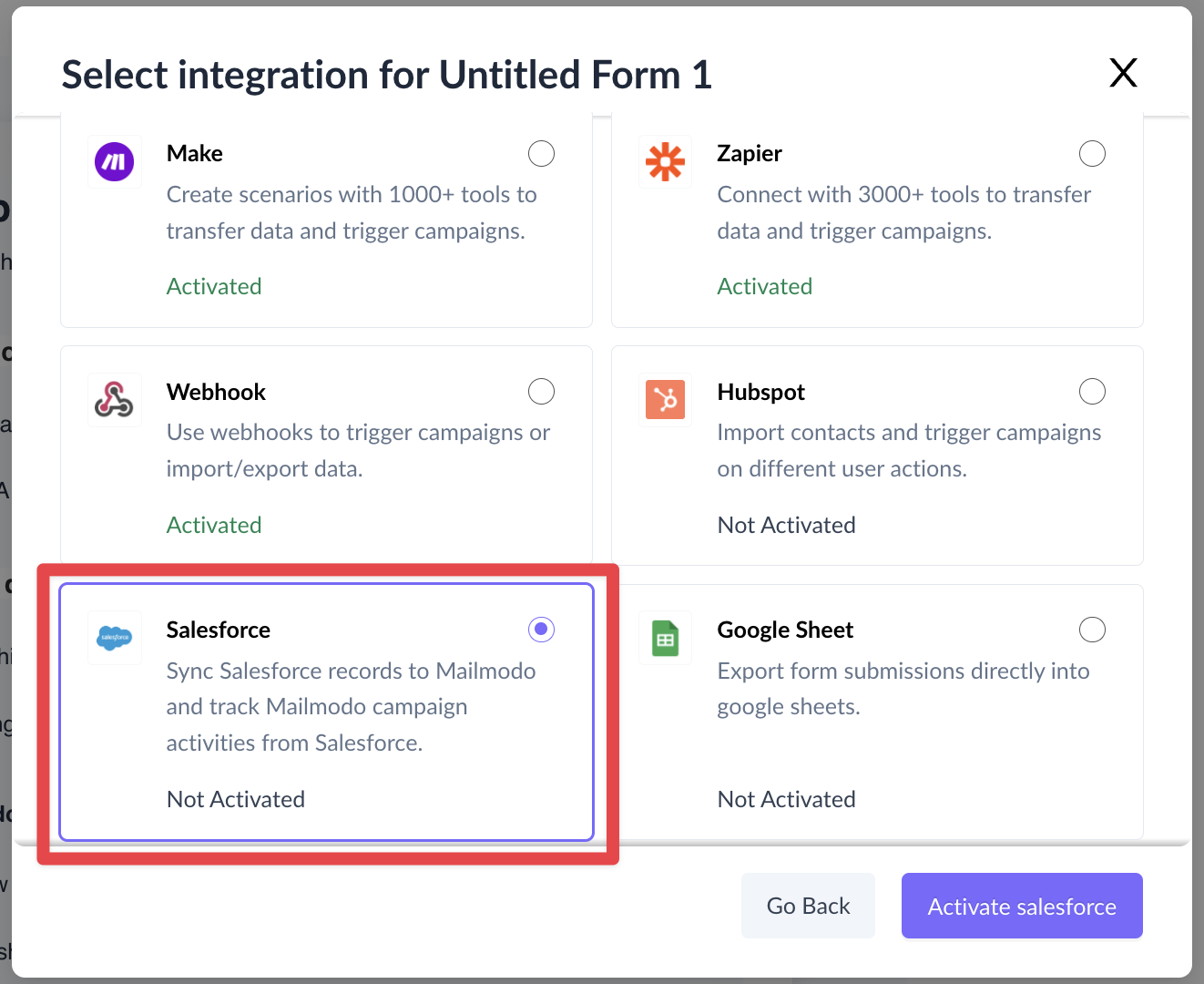Click the Webhook description text
The image size is (1204, 984).
coord(358,450)
